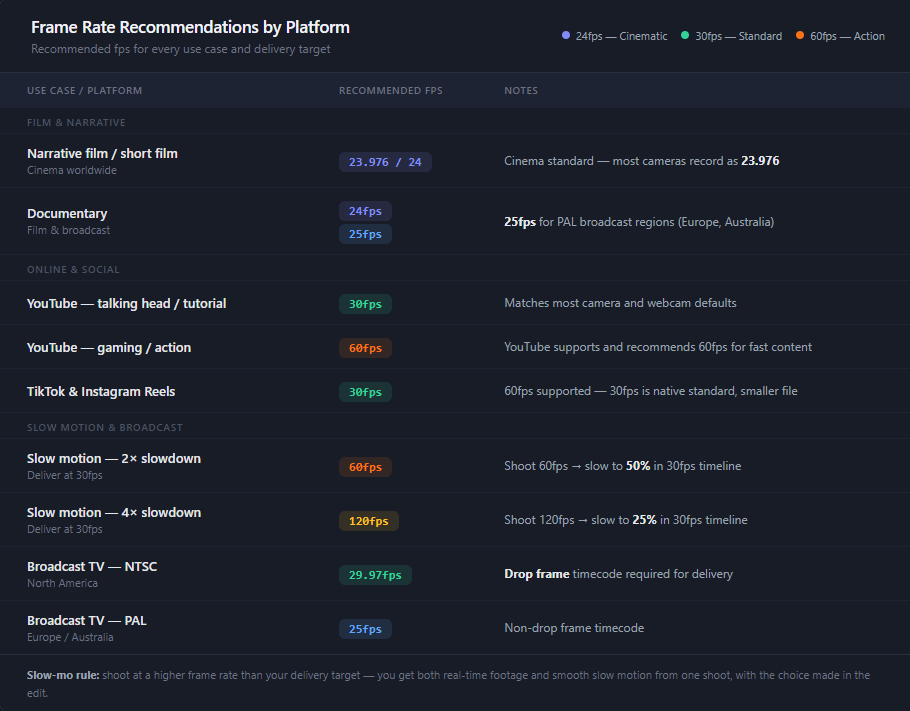Viewport: 910px width, 711px height.
Task: Click the 'Film & broadcast' subtitle
Action: point(68,230)
